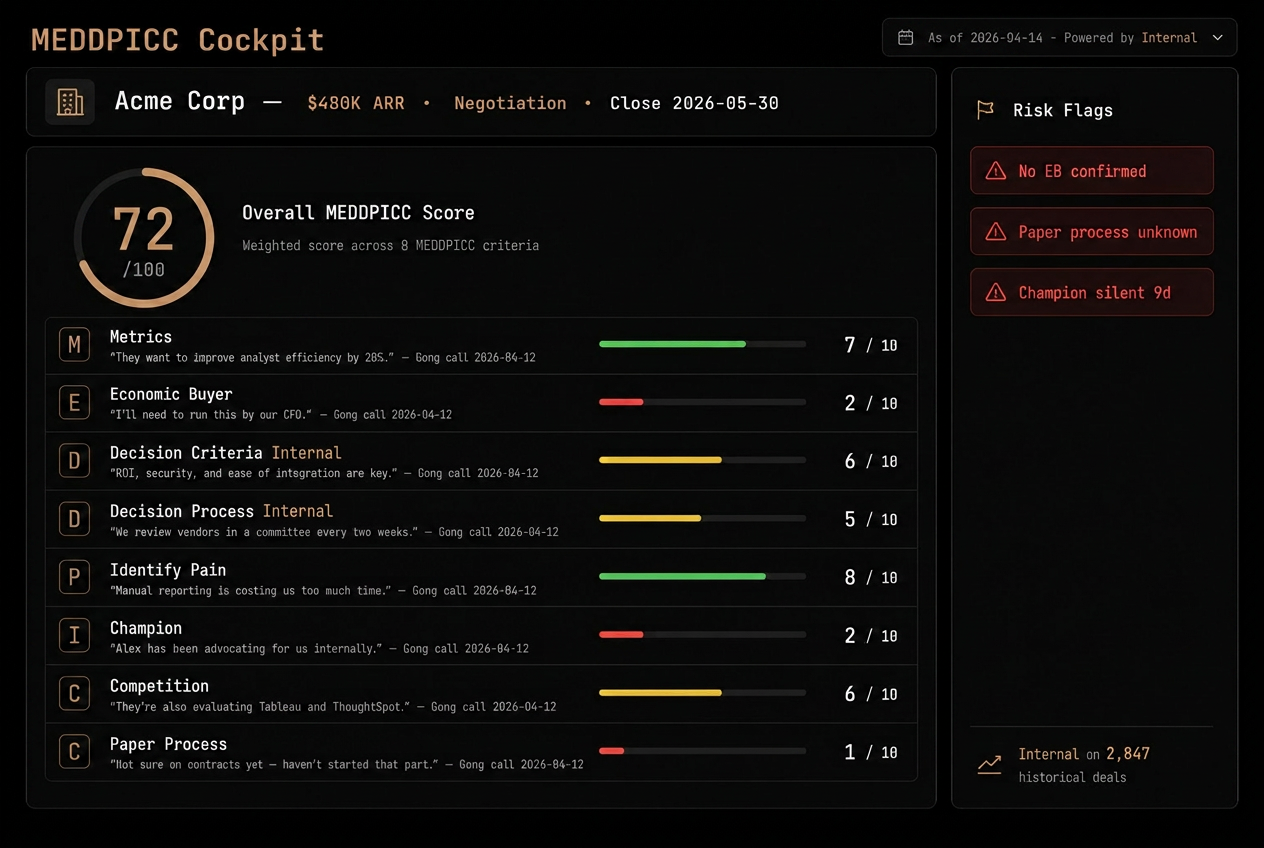Open the date and model dropdown chevron
This screenshot has height=848, width=1264.
pyautogui.click(x=1217, y=38)
